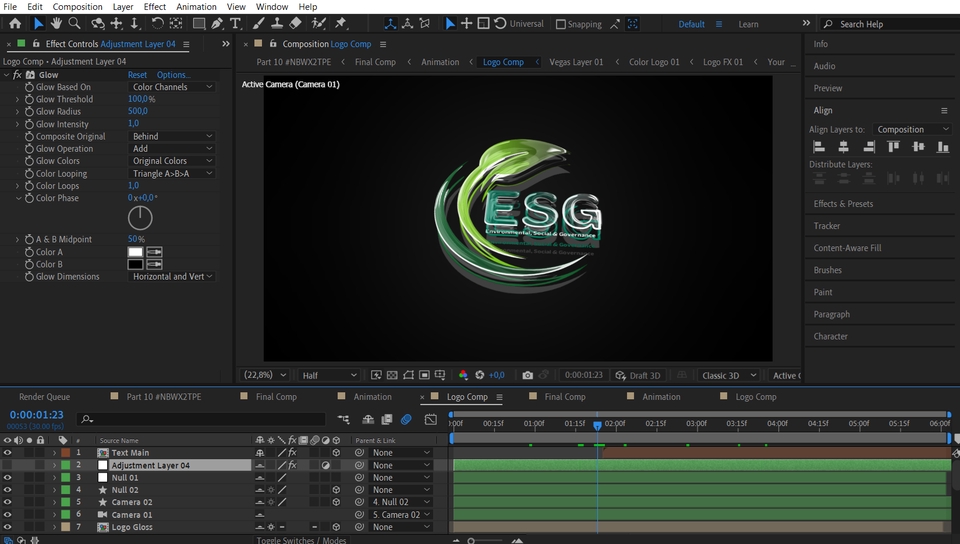
Task: Open the Glow Based On dropdown
Action: (172, 87)
